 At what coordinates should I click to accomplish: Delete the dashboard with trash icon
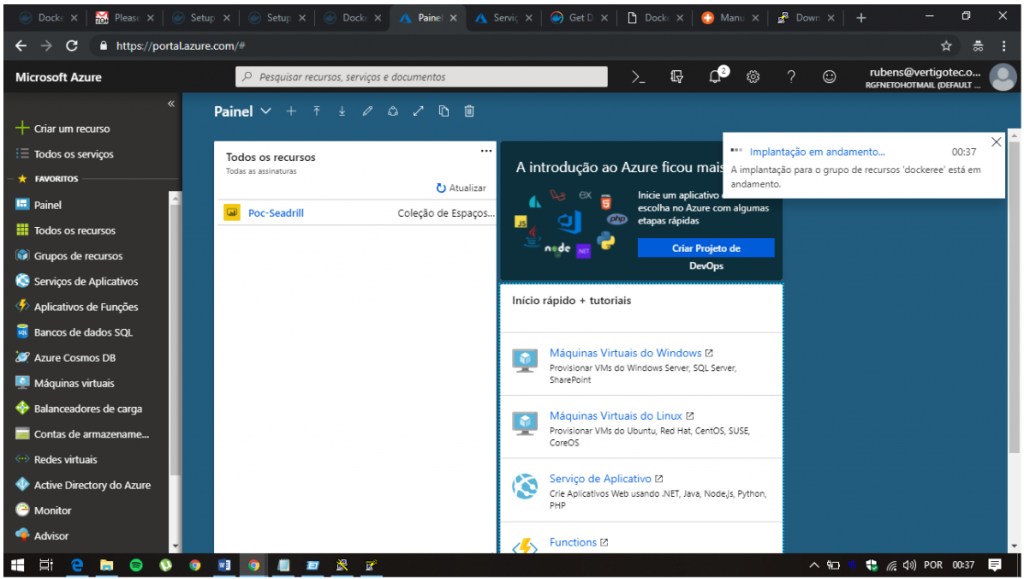[469, 112]
